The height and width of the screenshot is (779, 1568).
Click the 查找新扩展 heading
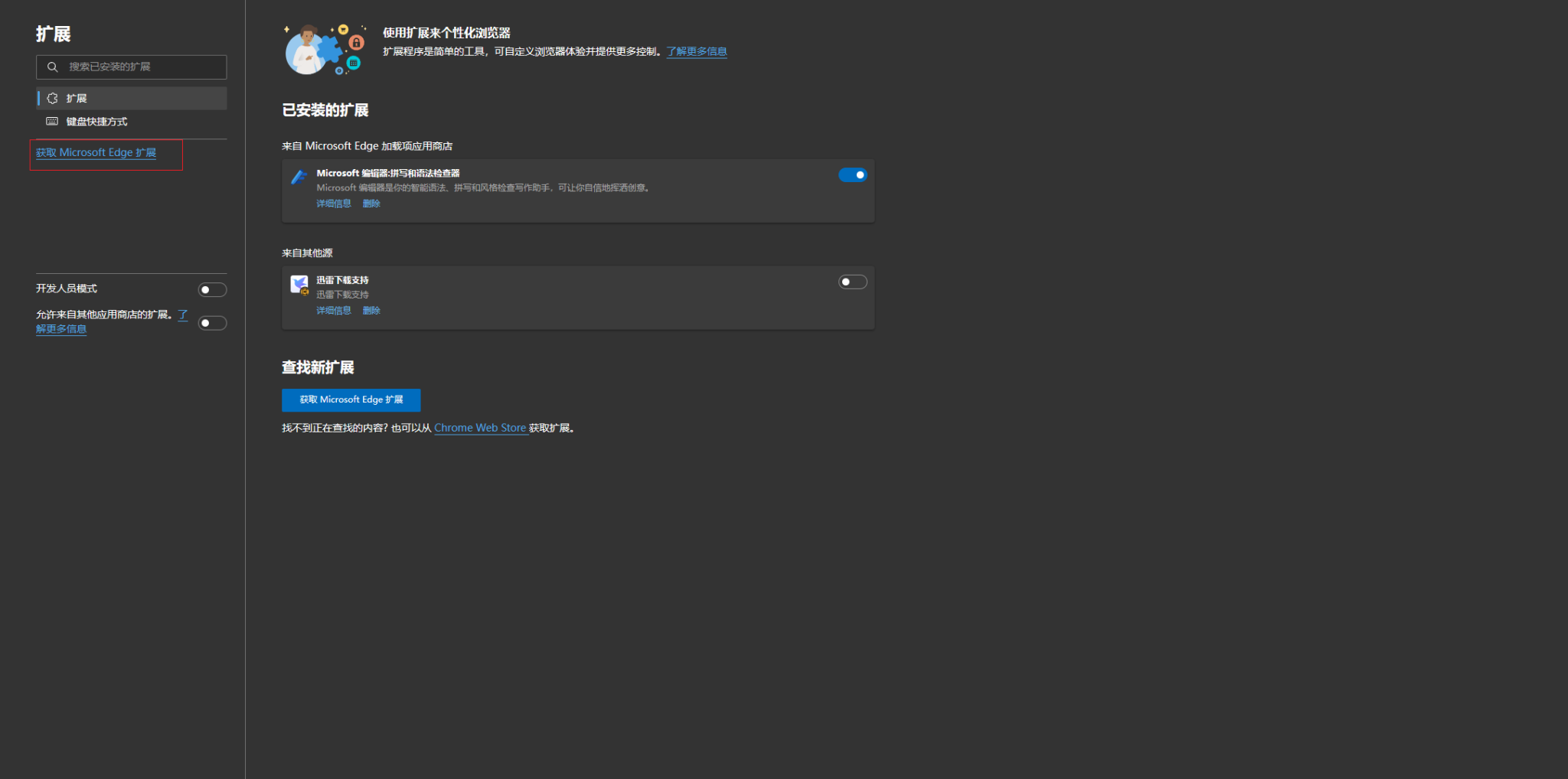(x=318, y=367)
